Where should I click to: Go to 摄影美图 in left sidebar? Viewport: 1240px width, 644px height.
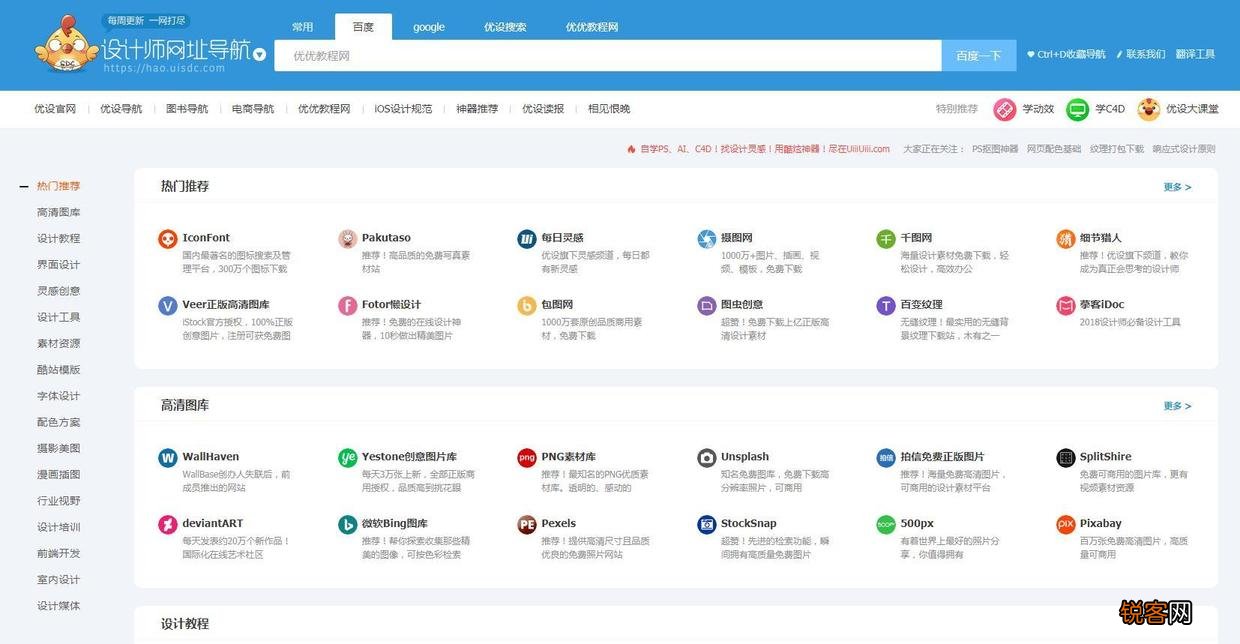[x=59, y=448]
